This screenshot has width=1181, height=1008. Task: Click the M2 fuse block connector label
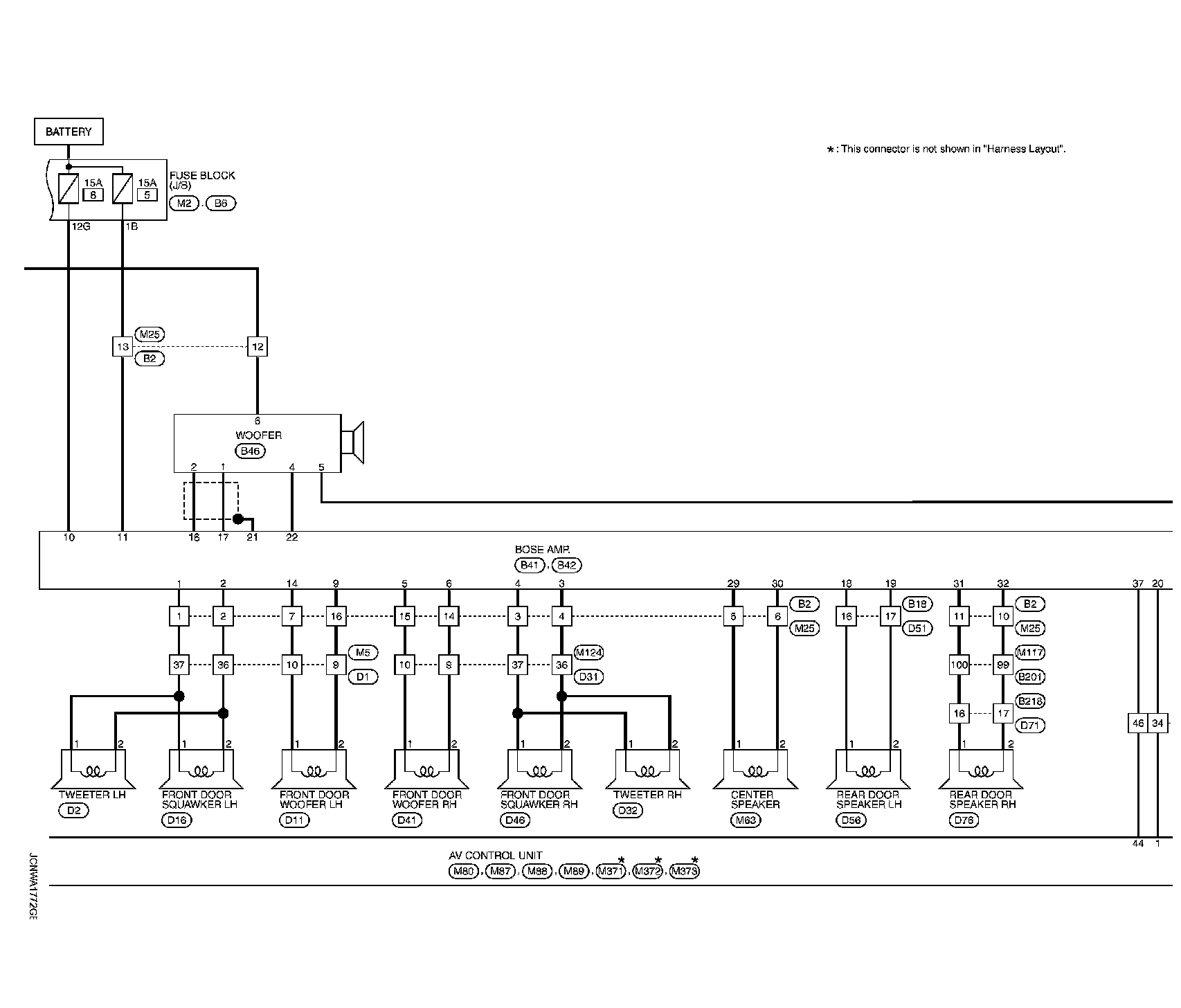coord(184,204)
